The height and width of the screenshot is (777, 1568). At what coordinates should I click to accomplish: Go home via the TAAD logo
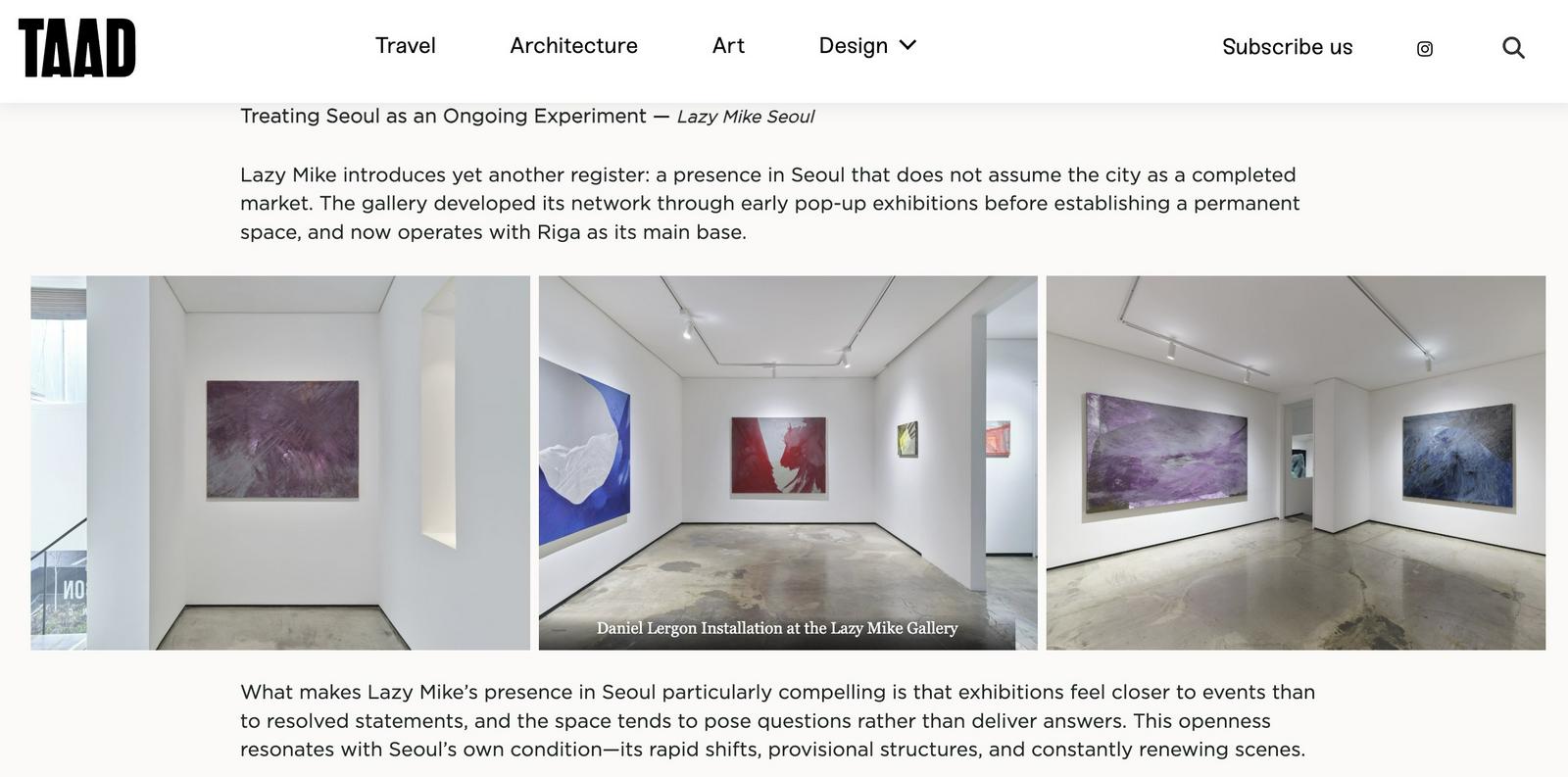pyautogui.click(x=76, y=47)
